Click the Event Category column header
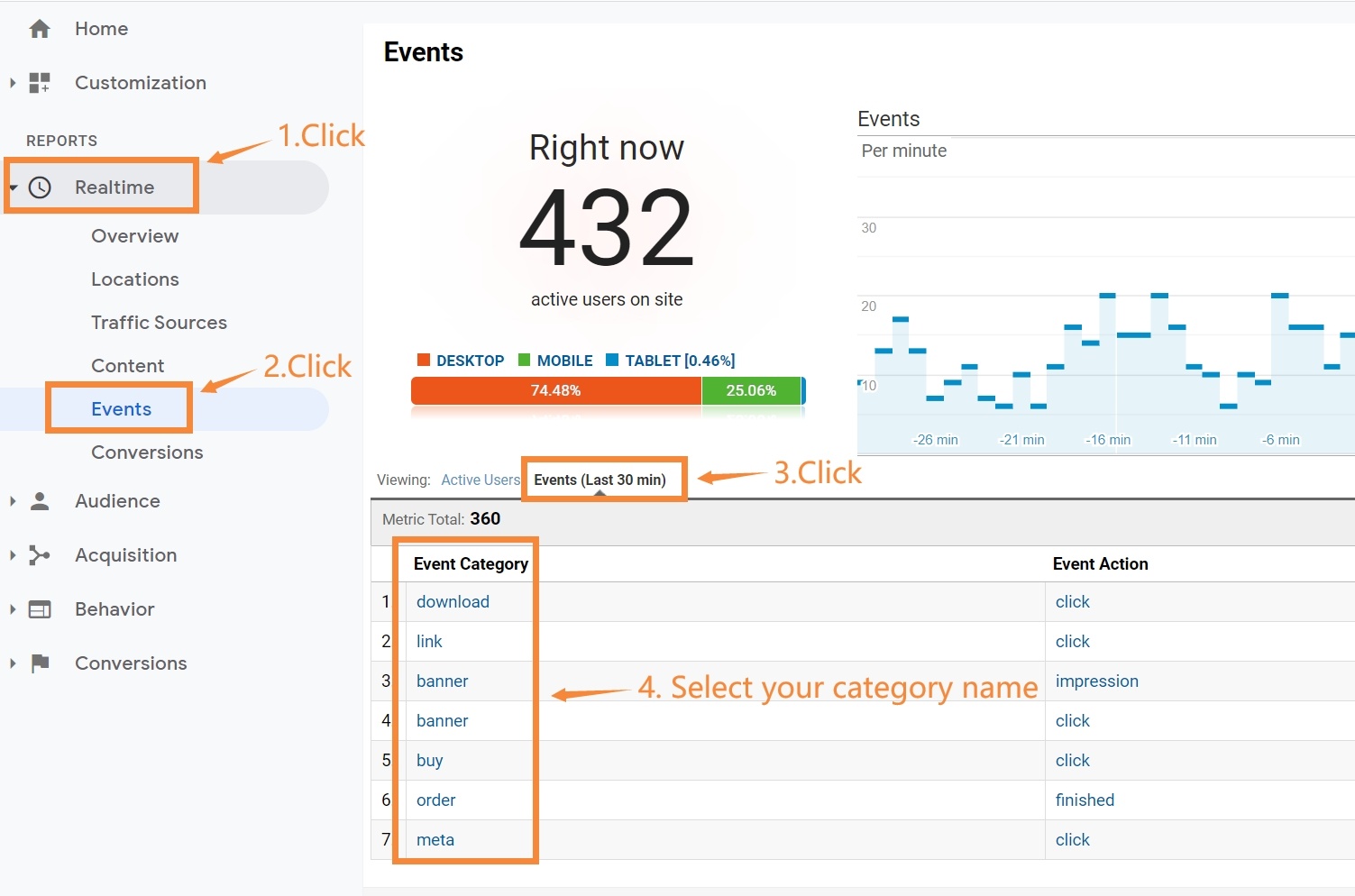Image resolution: width=1355 pixels, height=896 pixels. (471, 564)
